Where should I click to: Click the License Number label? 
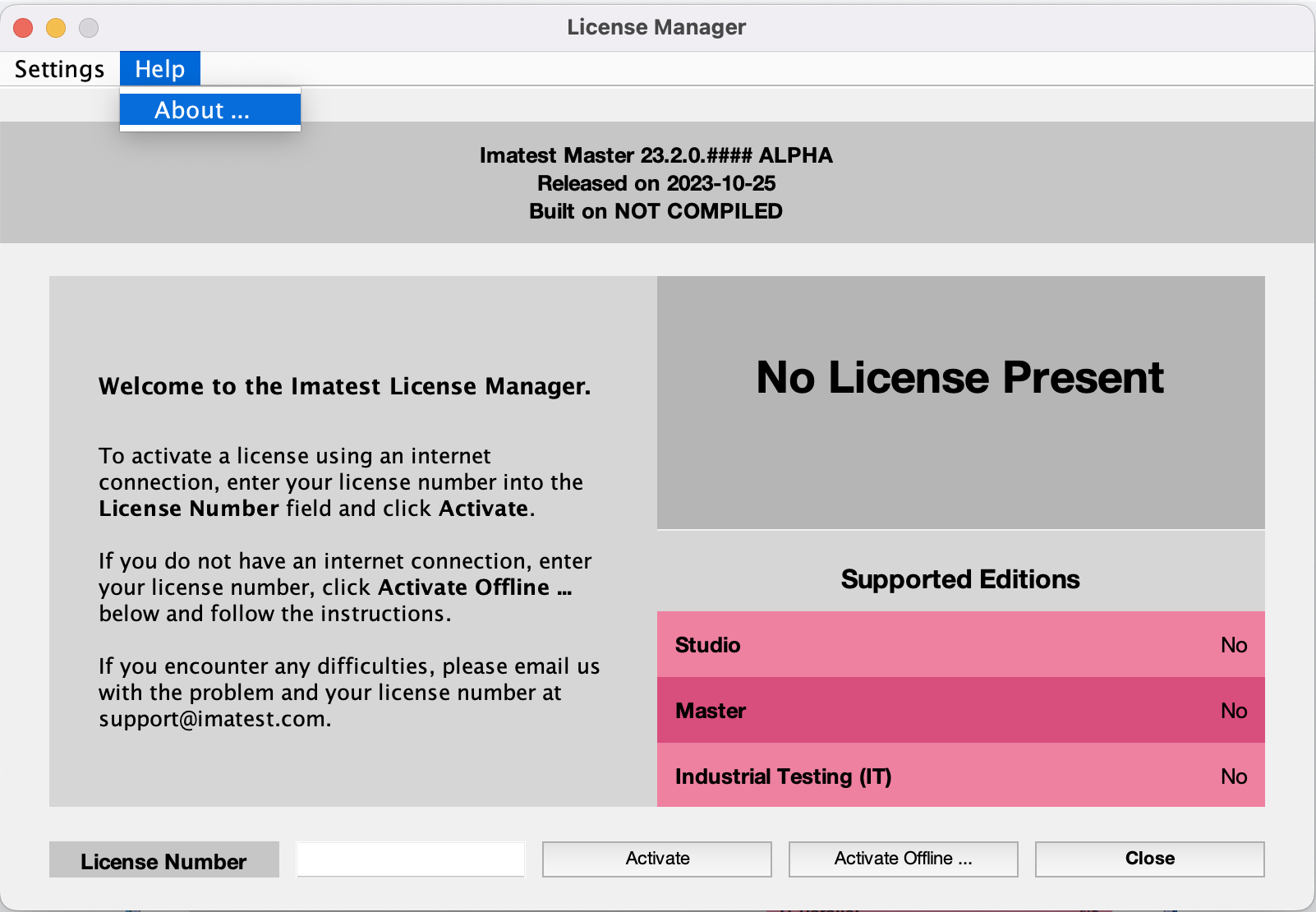pyautogui.click(x=164, y=859)
